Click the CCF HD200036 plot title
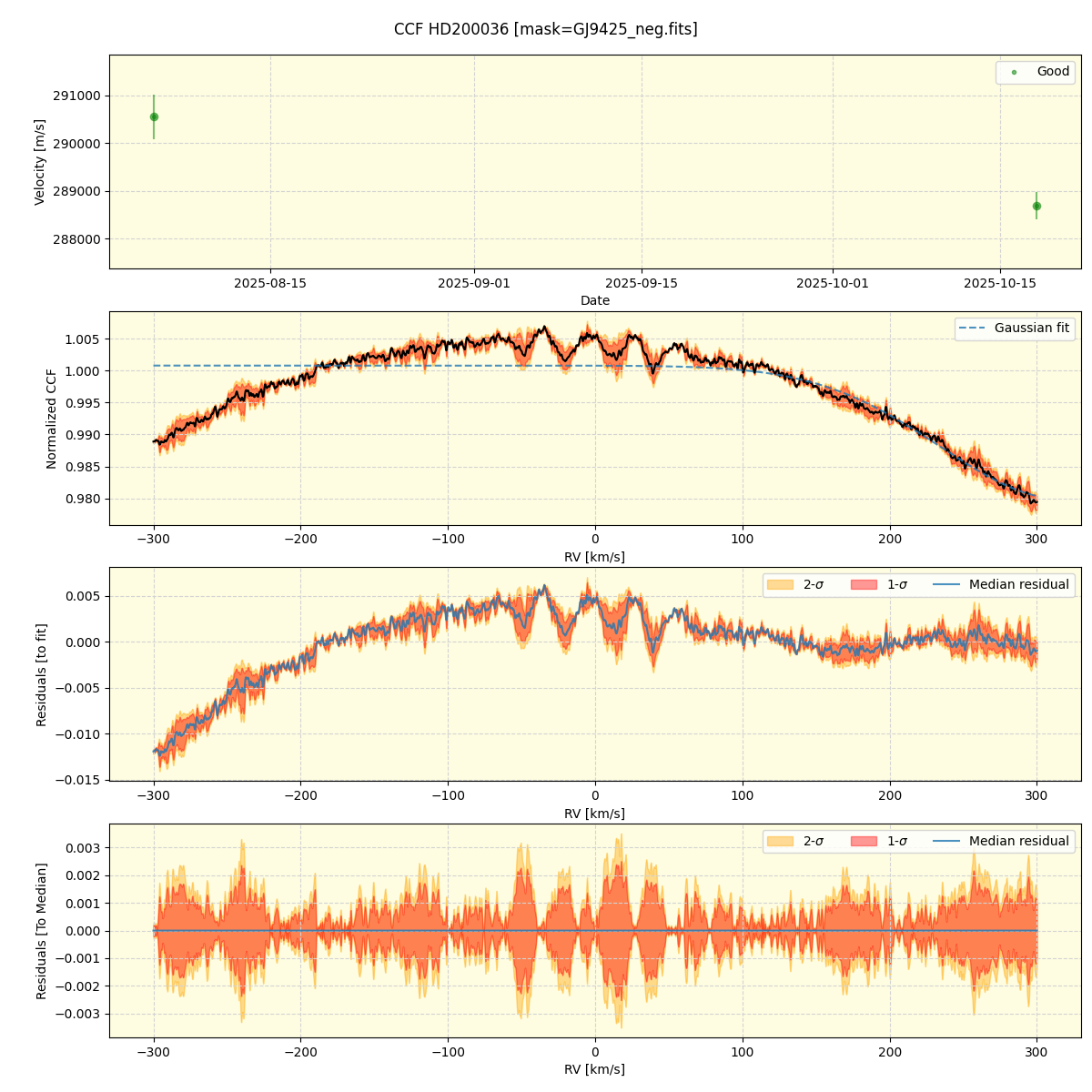 pyautogui.click(x=546, y=27)
